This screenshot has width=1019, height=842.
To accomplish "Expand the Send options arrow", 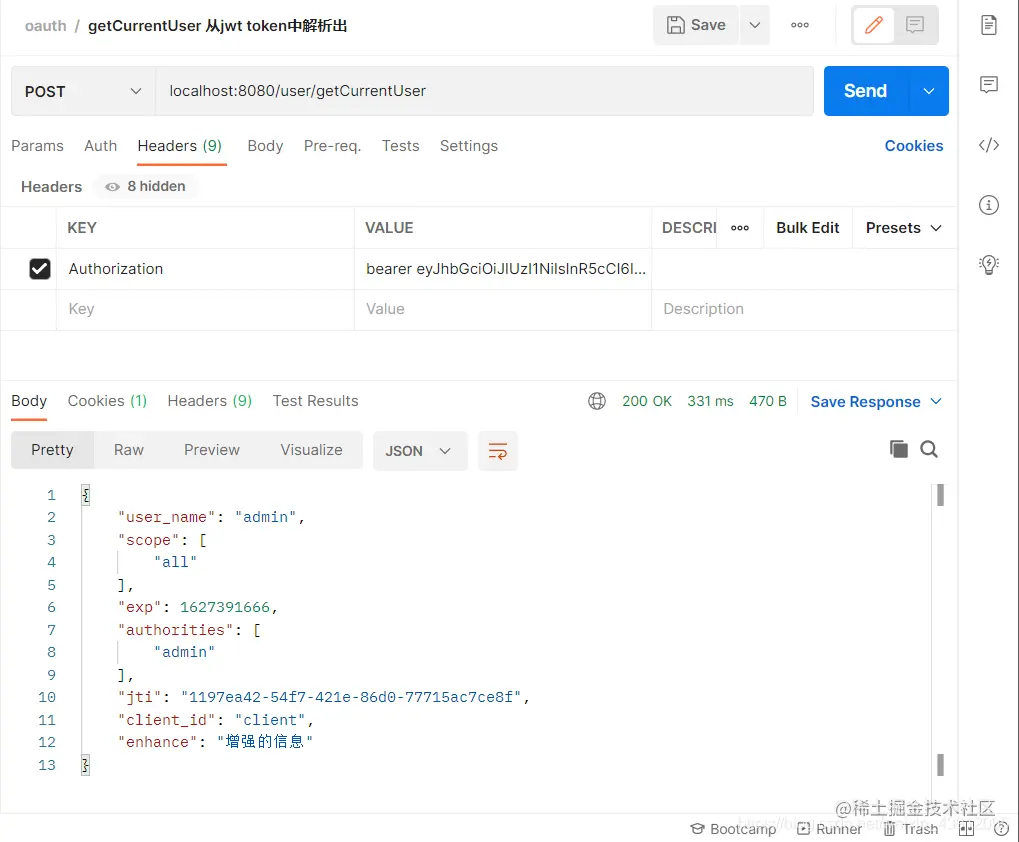I will [x=929, y=91].
